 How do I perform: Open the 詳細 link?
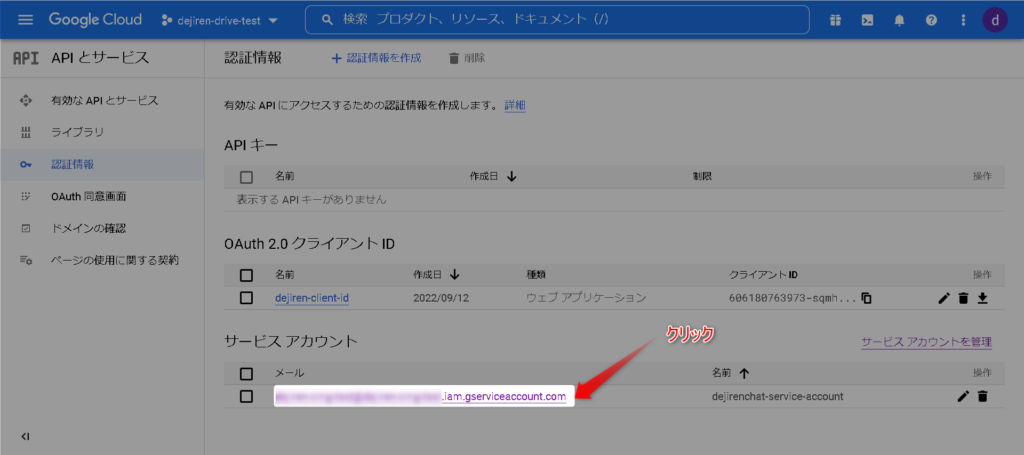515,105
